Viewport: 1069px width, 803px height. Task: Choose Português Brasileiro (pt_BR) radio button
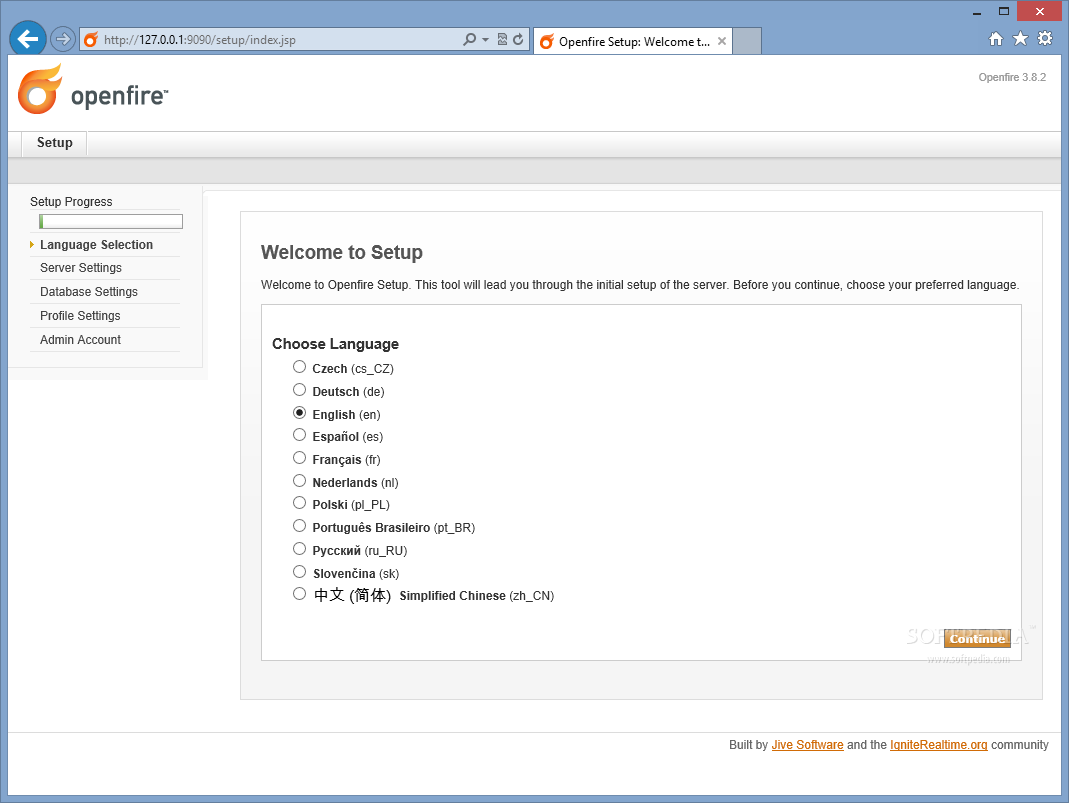(x=299, y=526)
